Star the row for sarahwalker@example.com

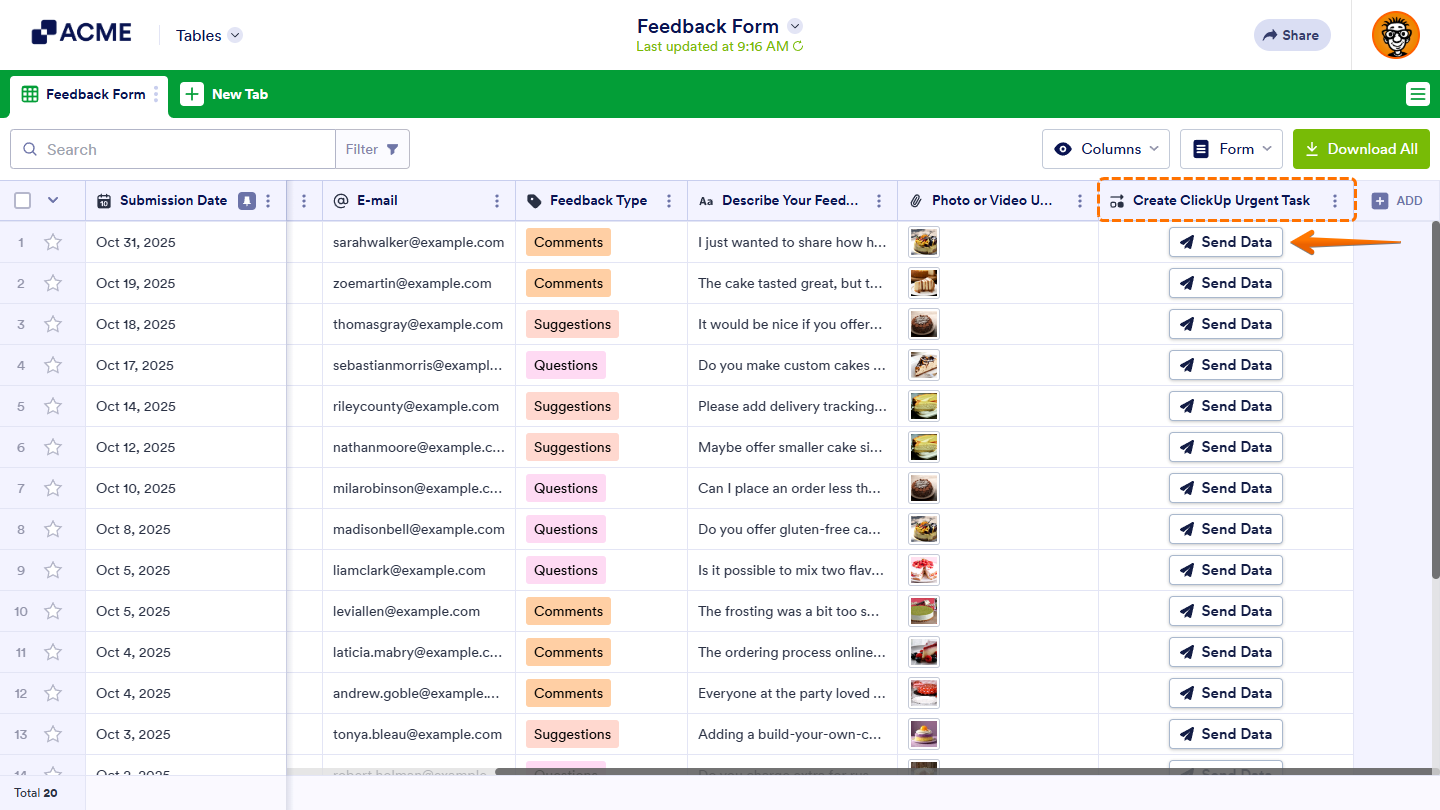coord(53,241)
